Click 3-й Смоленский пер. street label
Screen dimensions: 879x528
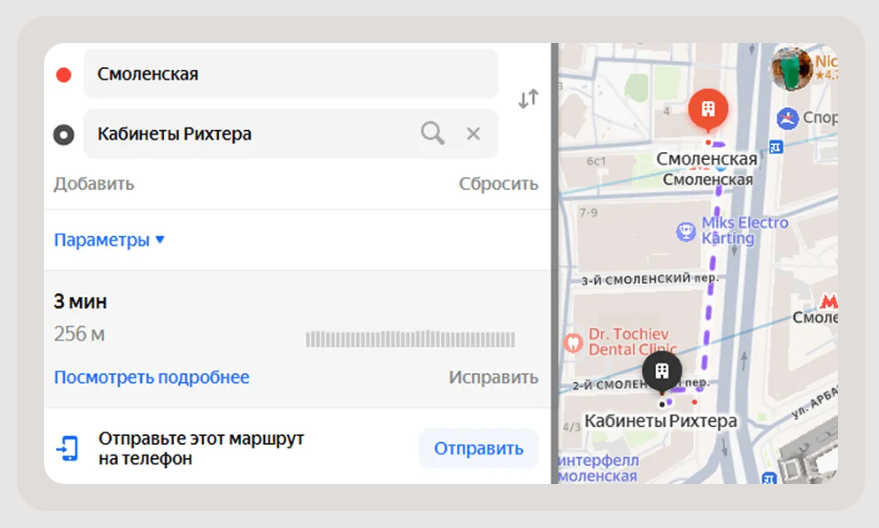(x=649, y=279)
